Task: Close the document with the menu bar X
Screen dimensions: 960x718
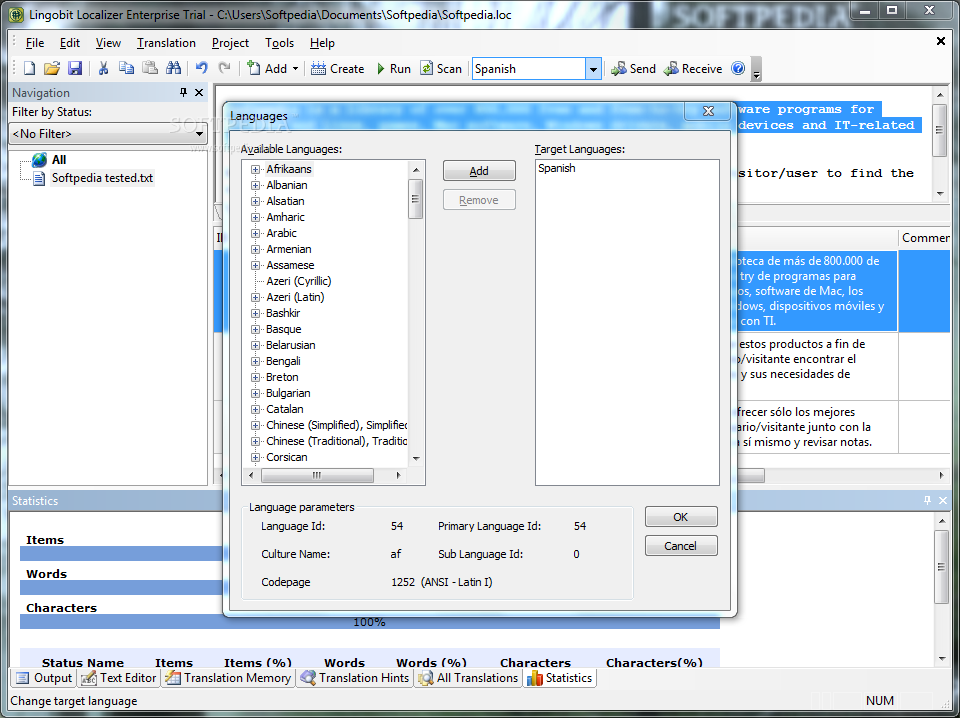Action: [941, 42]
